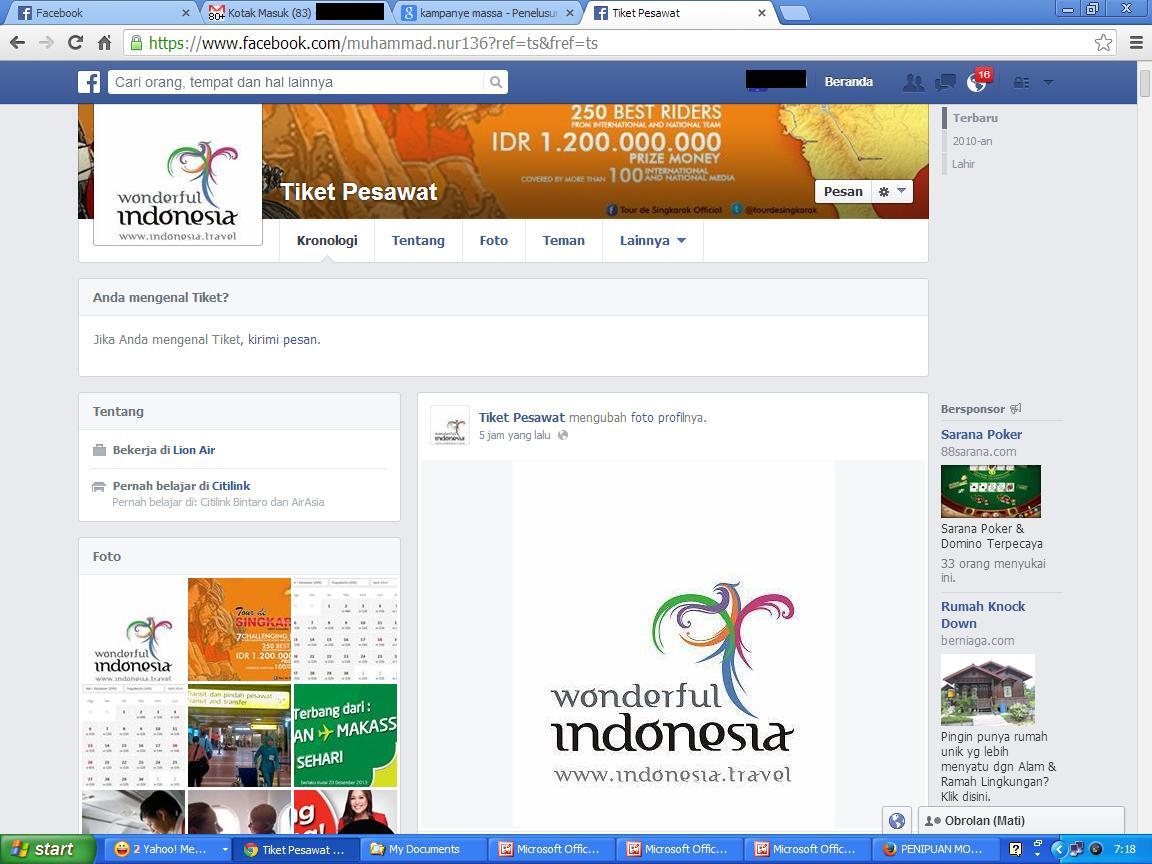Open the Tour de Singkarak photo thumbnail
The width and height of the screenshot is (1152, 864).
tap(240, 630)
